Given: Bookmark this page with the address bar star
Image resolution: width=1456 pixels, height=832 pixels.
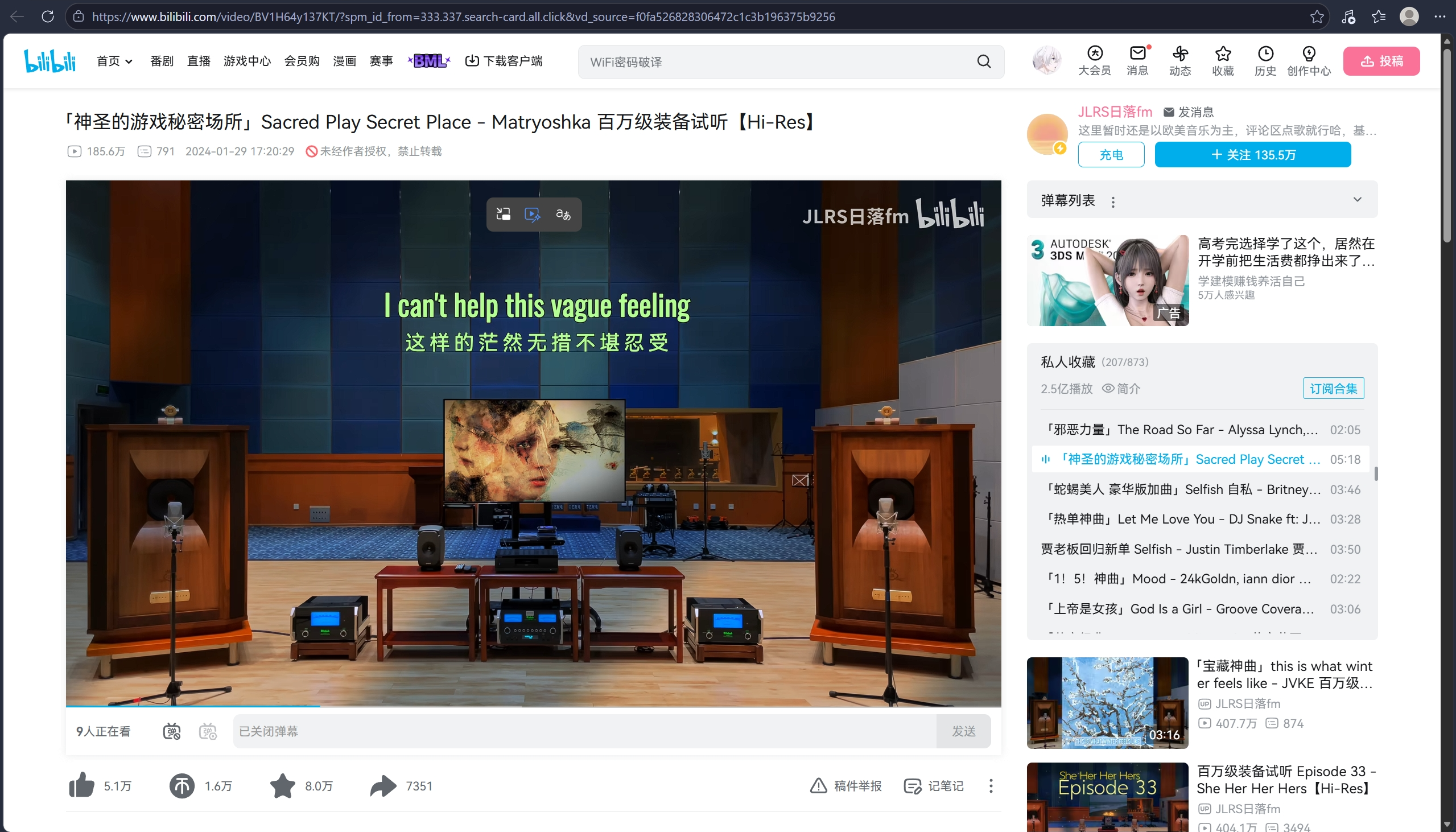Looking at the screenshot, I should point(1317,17).
